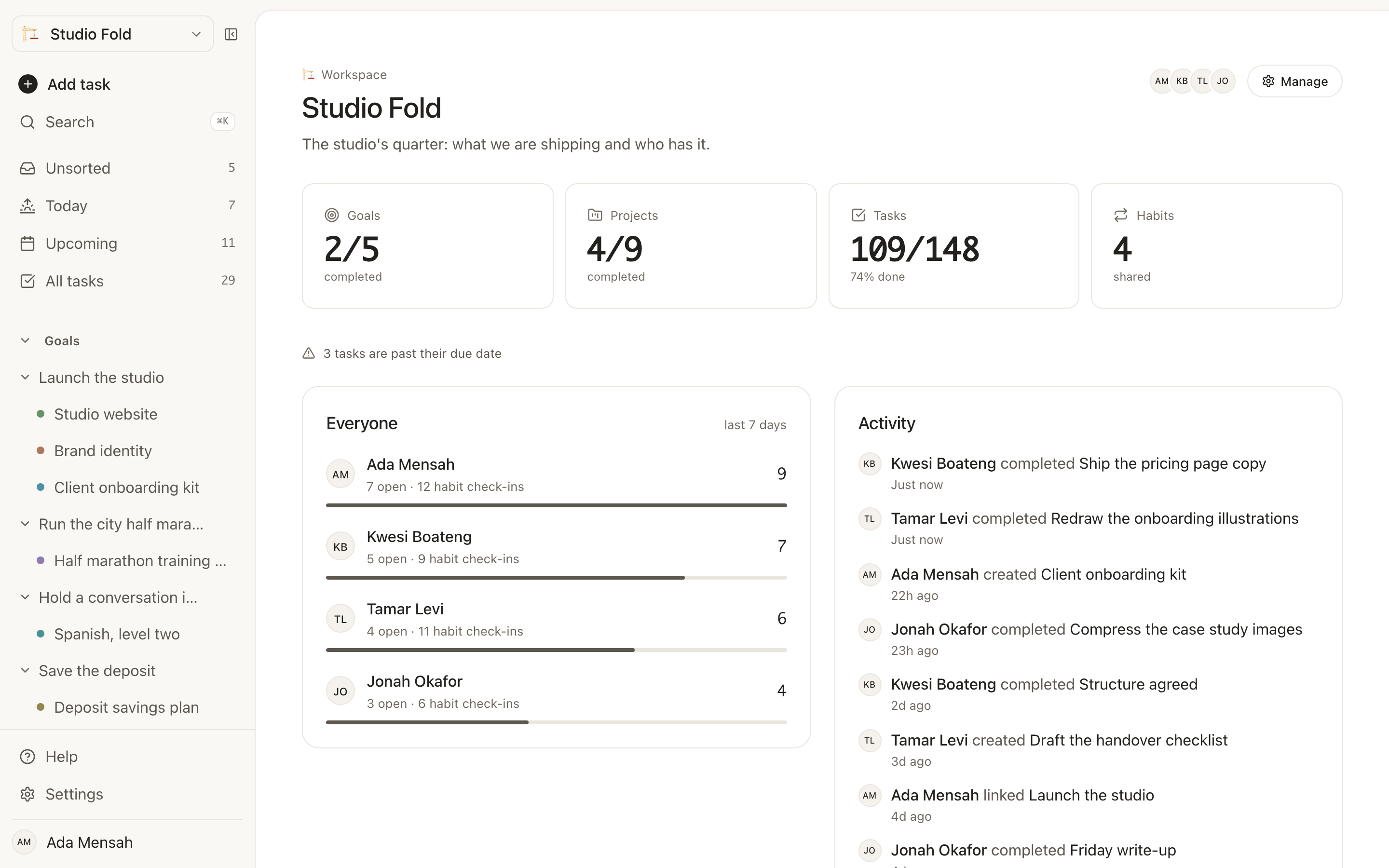The height and width of the screenshot is (868, 1389).
Task: Click the overdue warning triangle icon
Action: coord(309,353)
